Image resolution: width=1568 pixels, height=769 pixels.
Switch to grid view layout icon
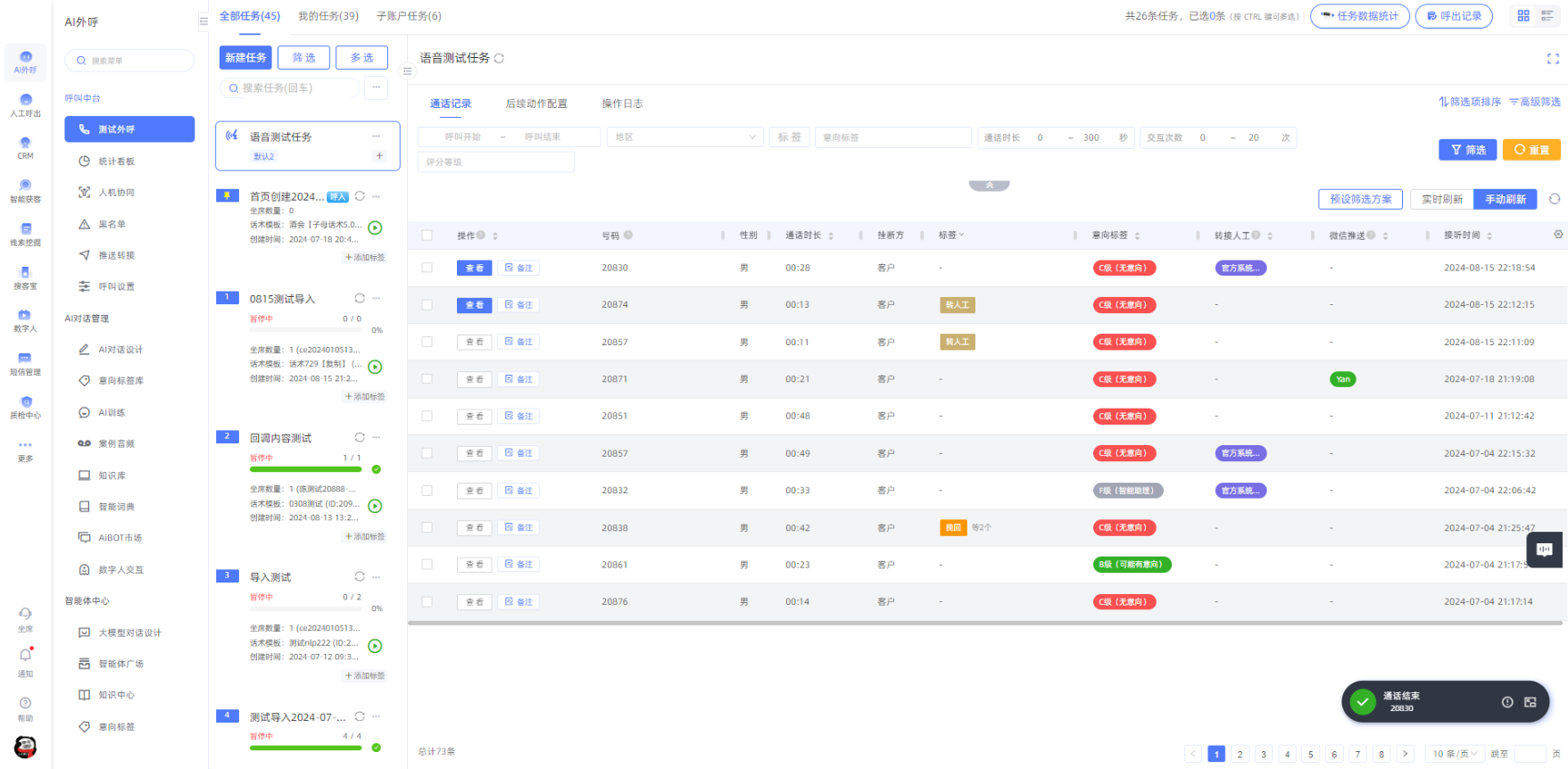(x=1523, y=16)
